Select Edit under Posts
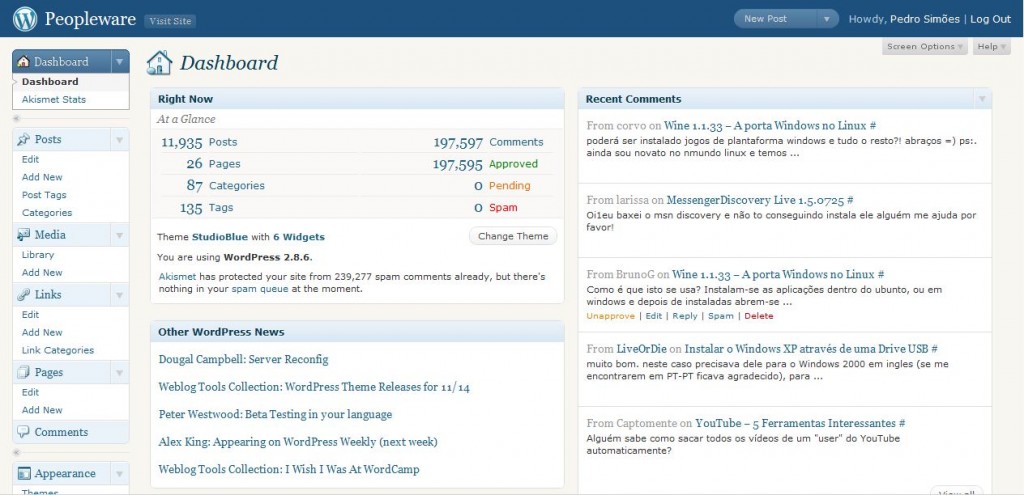The height and width of the screenshot is (495, 1024). click(x=30, y=159)
